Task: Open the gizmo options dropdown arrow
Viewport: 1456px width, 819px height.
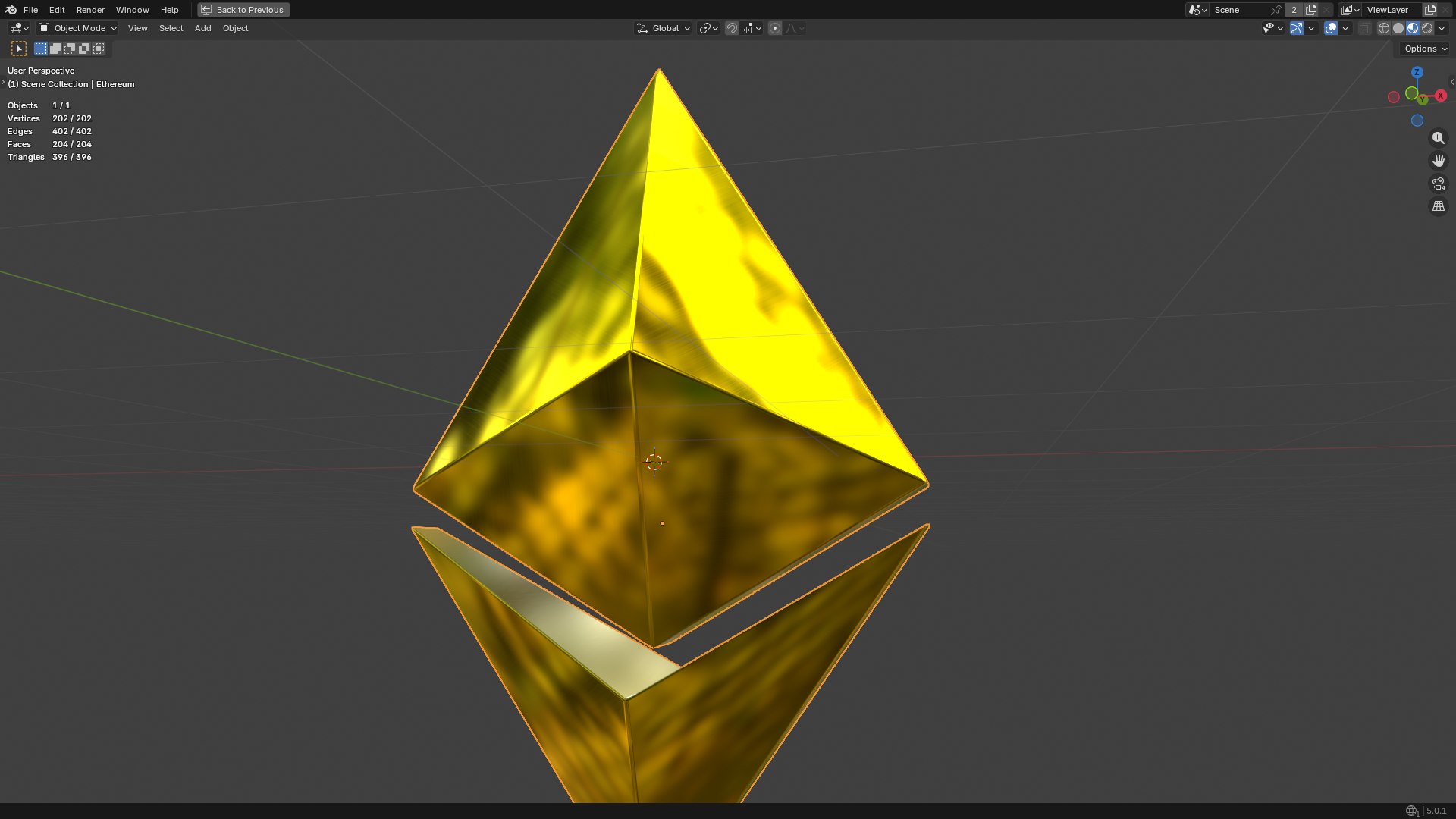Action: pos(1311,28)
